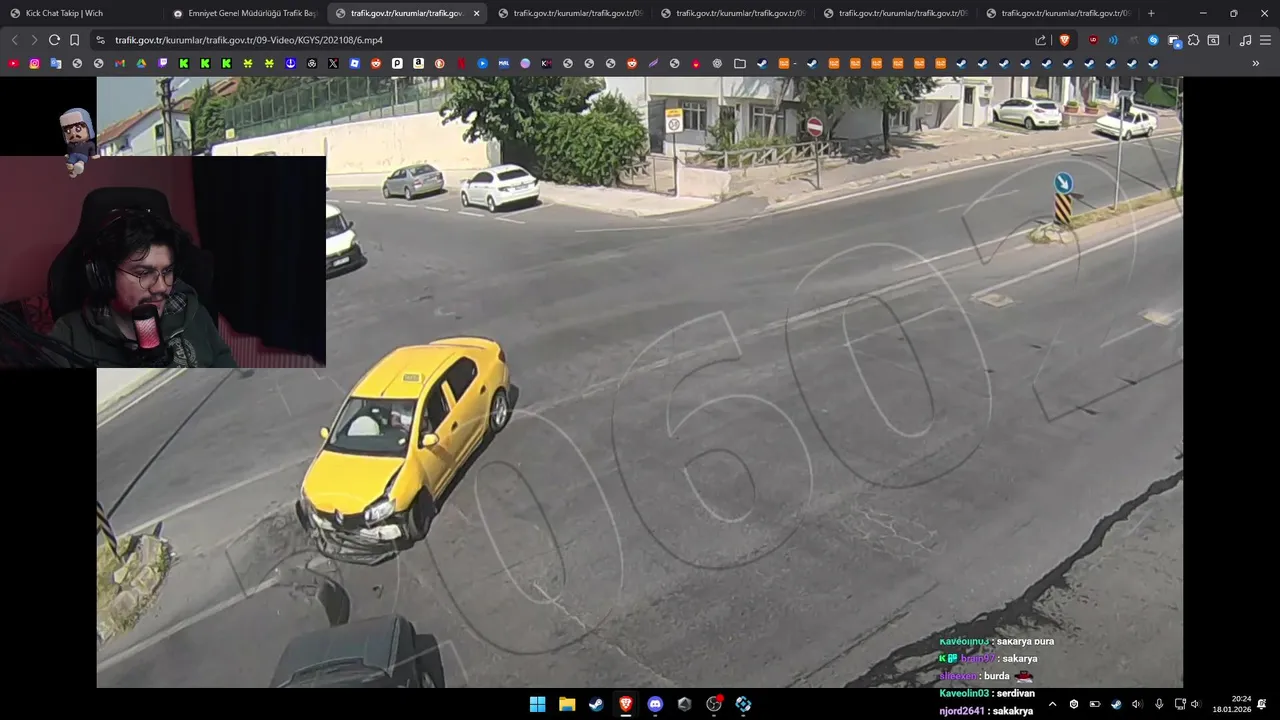The width and height of the screenshot is (1280, 720).
Task: Click the address bar URL
Action: 249,40
